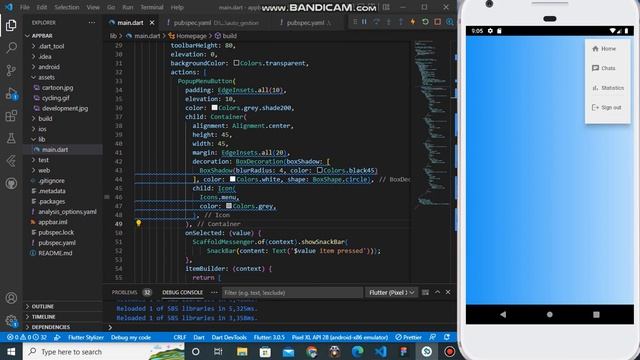
Task: Click CRLF line ending in status bar
Action: point(180,338)
